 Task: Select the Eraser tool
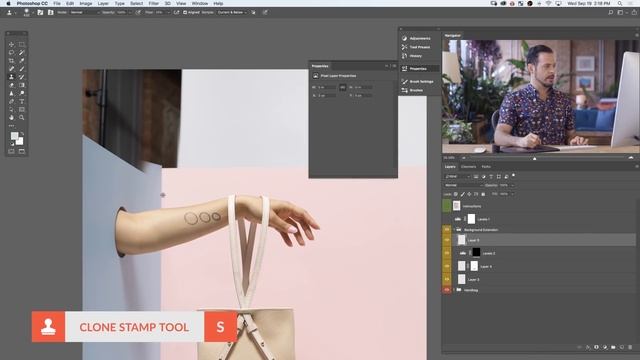point(11,85)
